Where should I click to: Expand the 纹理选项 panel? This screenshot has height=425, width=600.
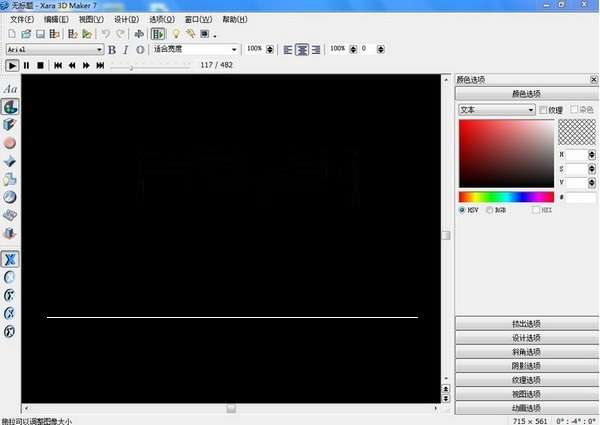(527, 380)
